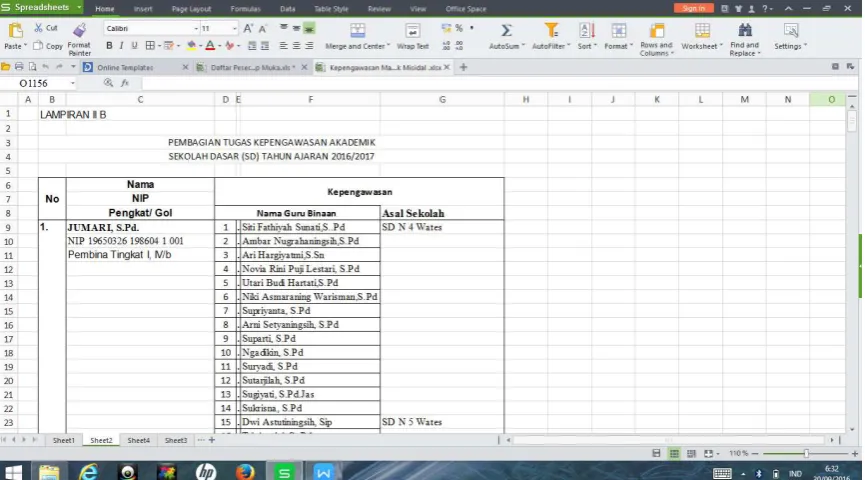Redo the last undone action
The width and height of the screenshot is (865, 480).
60,67
